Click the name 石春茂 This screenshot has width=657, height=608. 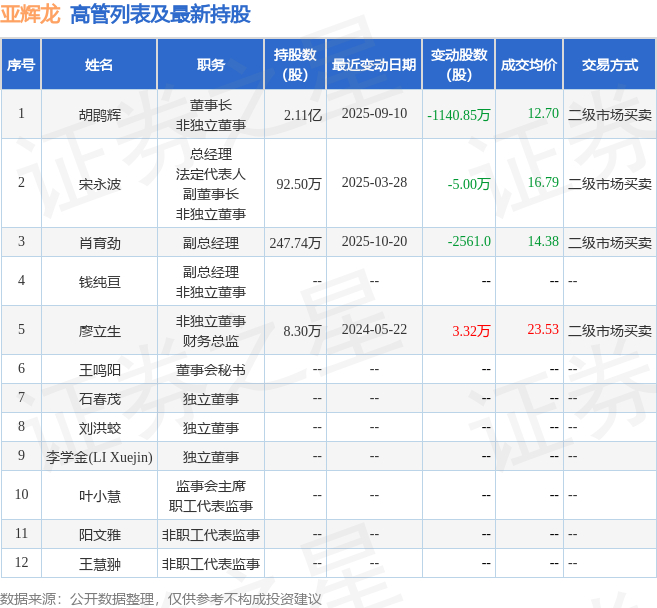pos(100,399)
